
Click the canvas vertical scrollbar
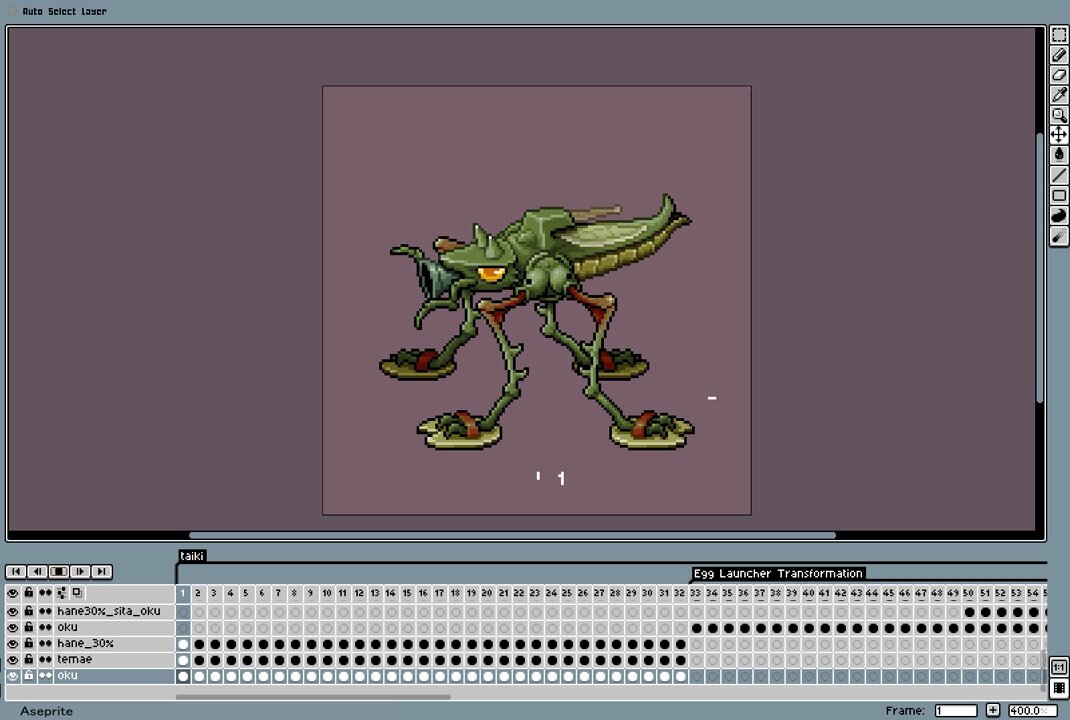1039,268
